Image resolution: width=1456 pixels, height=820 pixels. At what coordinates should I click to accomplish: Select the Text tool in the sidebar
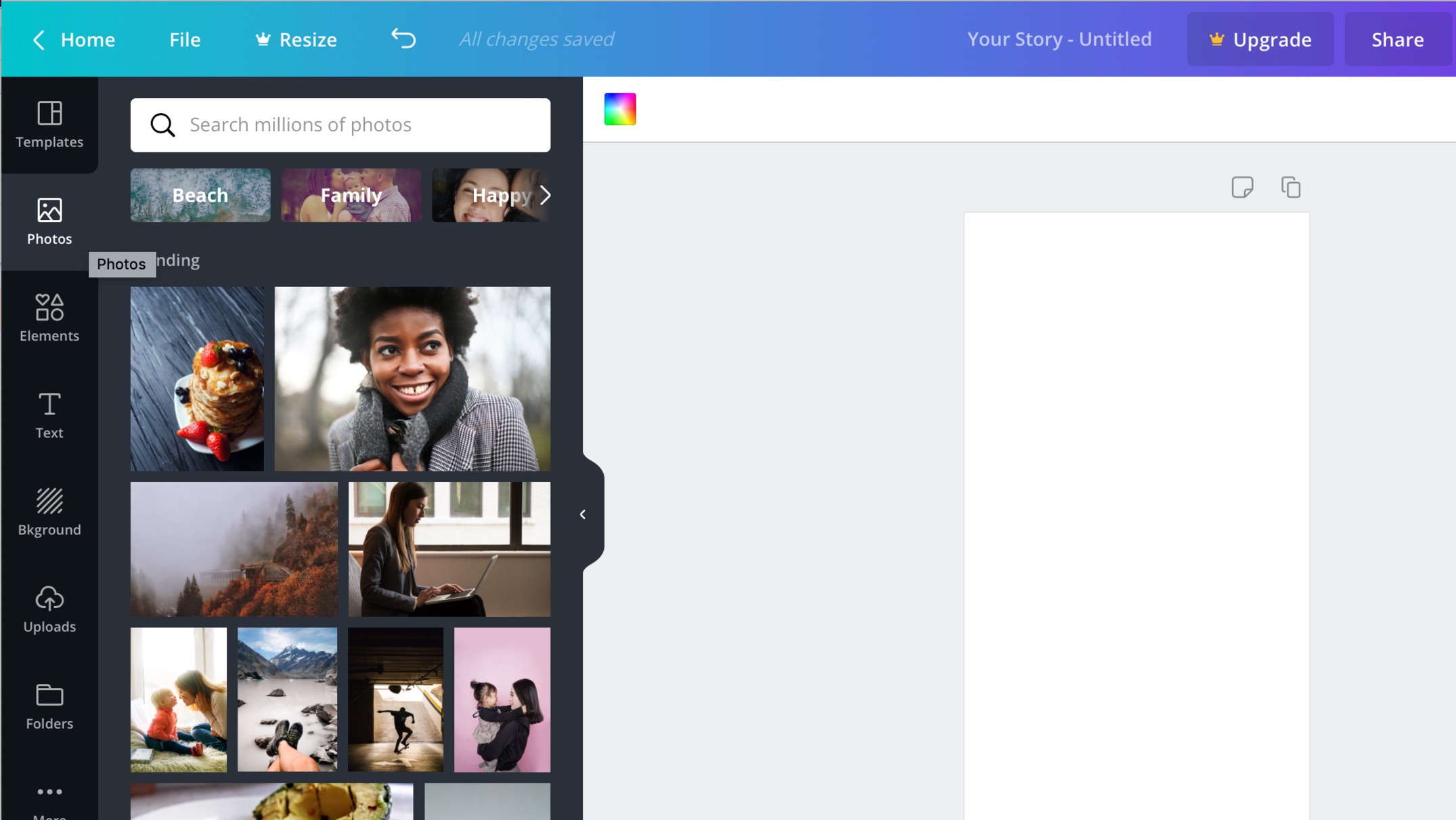tap(49, 415)
